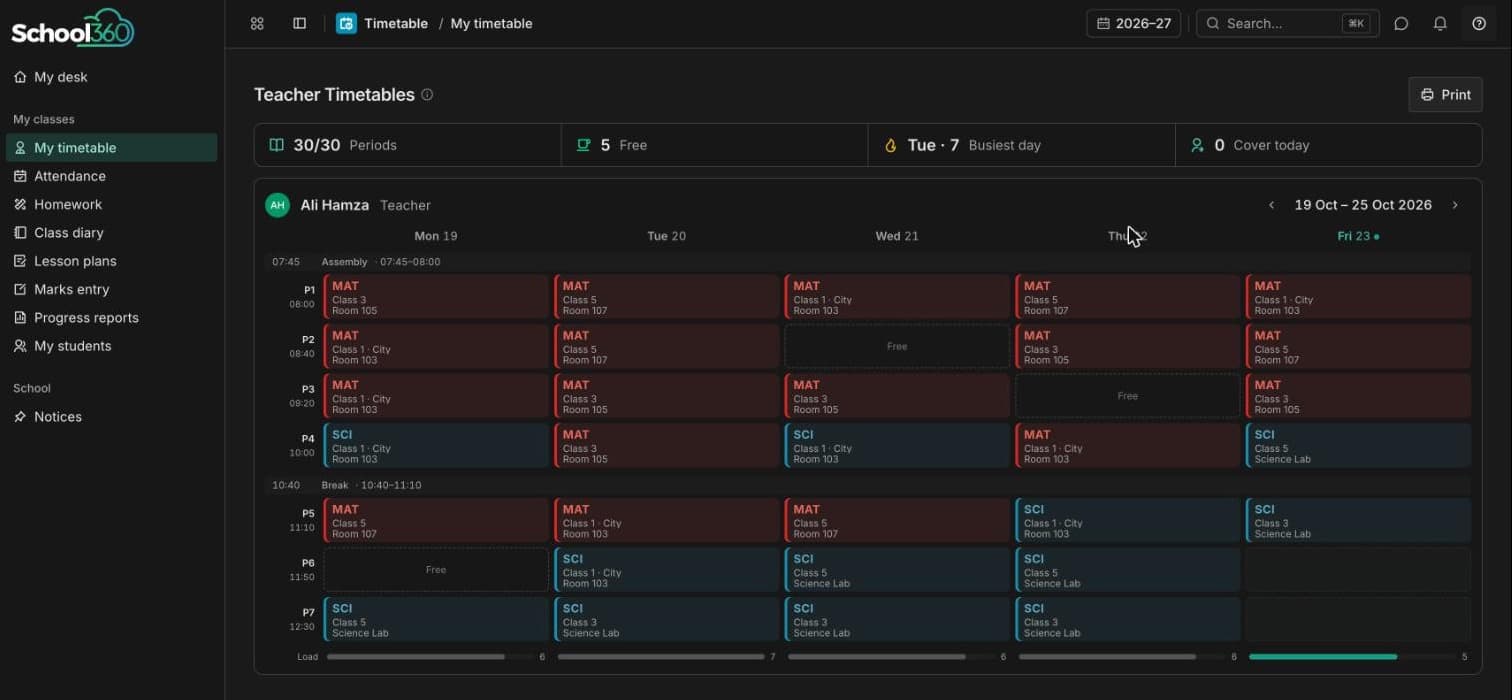Open Lesson plans from the sidebar
Image resolution: width=1512 pixels, height=700 pixels.
click(x=111, y=261)
